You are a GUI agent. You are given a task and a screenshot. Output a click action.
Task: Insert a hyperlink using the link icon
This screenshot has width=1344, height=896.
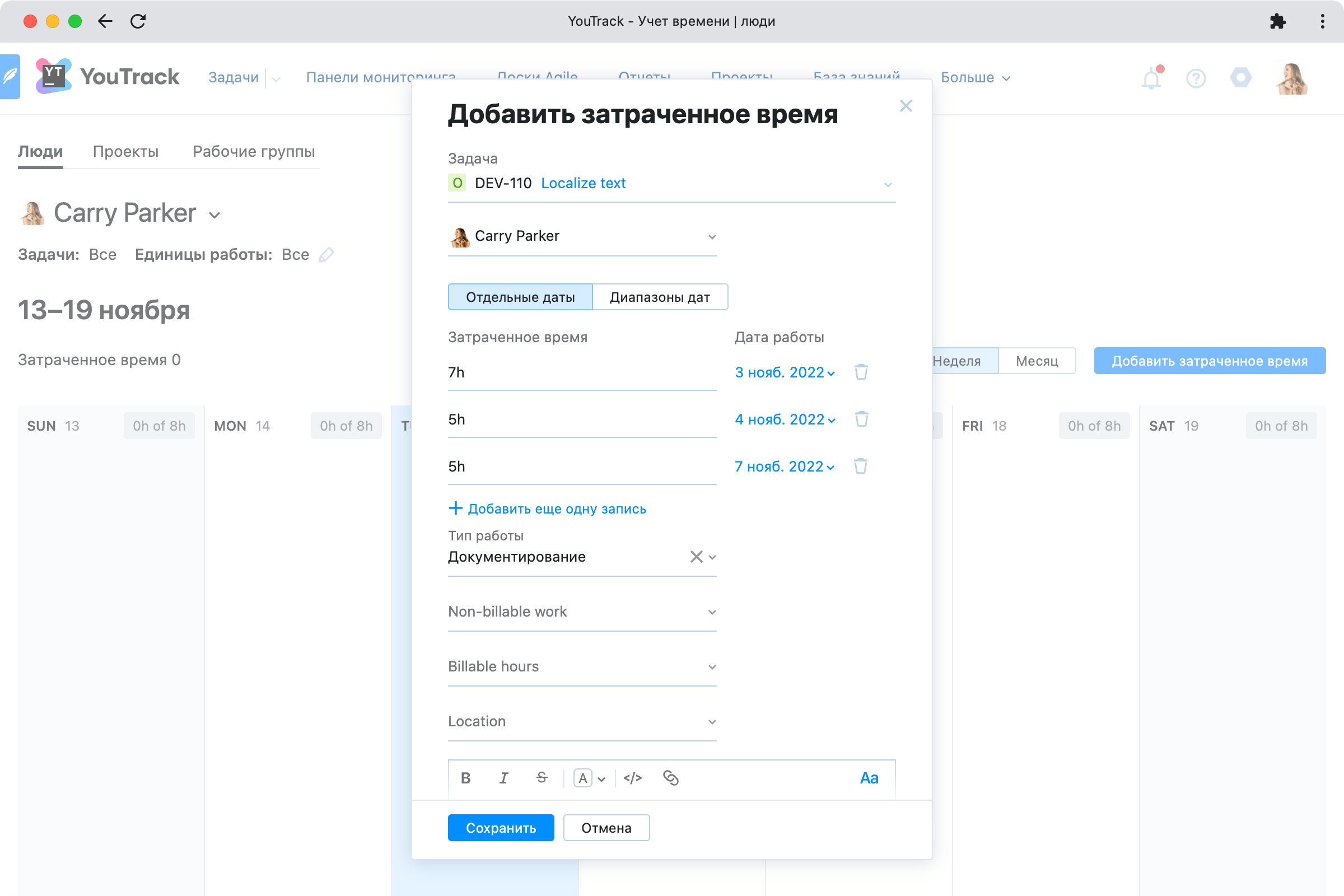tap(671, 778)
